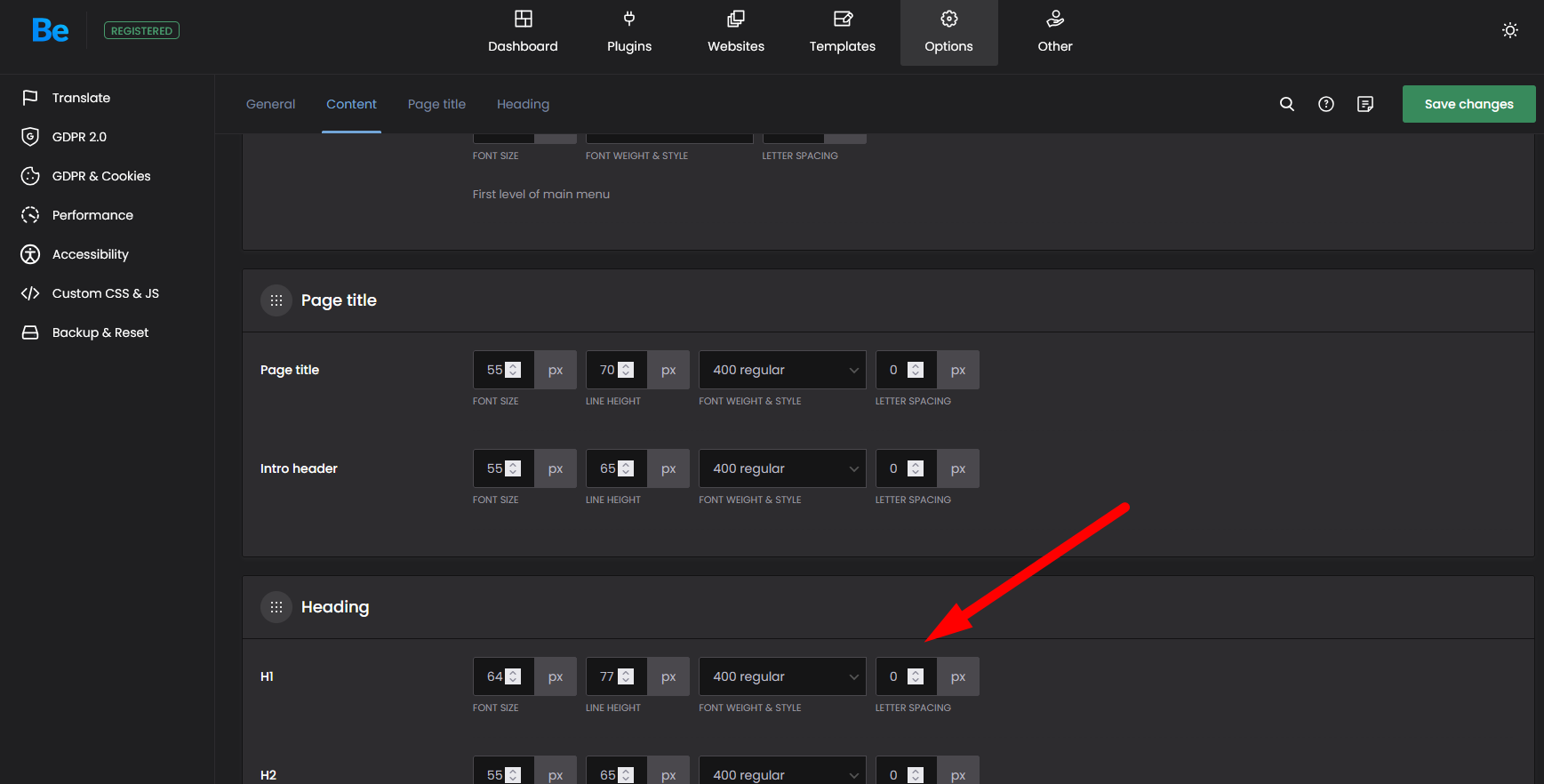The height and width of the screenshot is (784, 1544).
Task: Click the H1 letter spacing input field
Action: click(893, 676)
